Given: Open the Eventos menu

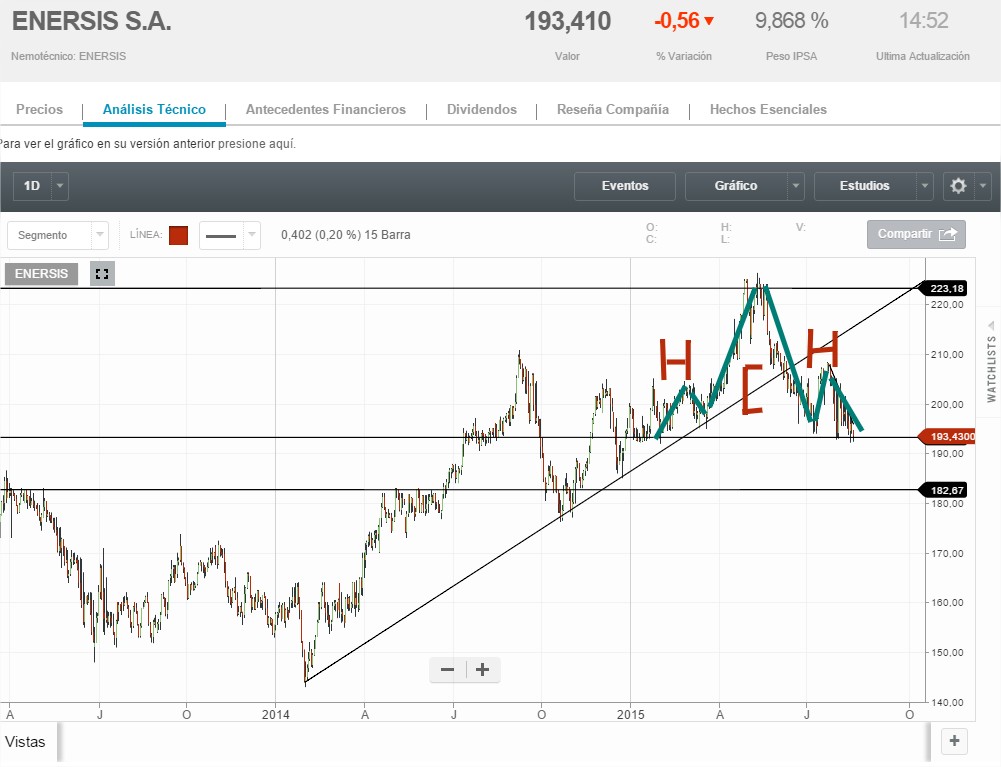Looking at the screenshot, I should [625, 186].
